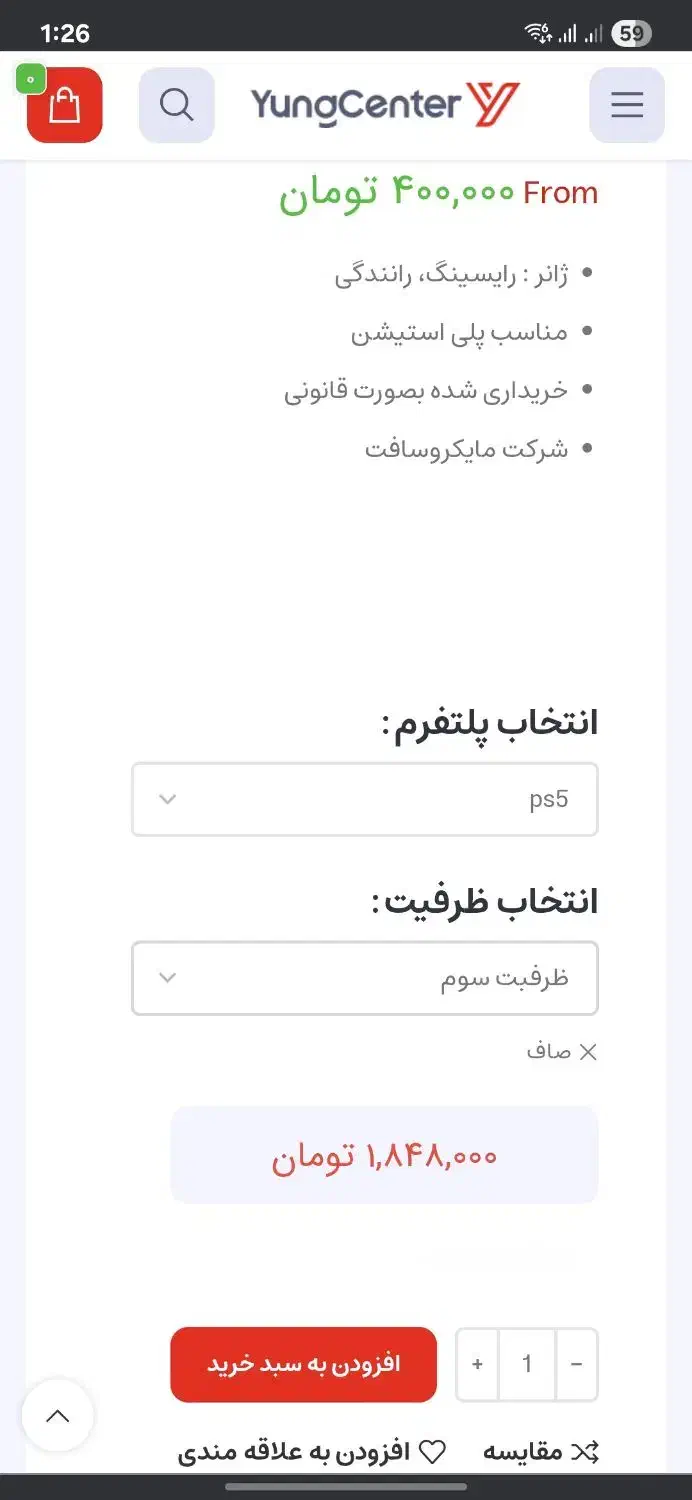Click the heart wishlist icon

click(x=432, y=1452)
